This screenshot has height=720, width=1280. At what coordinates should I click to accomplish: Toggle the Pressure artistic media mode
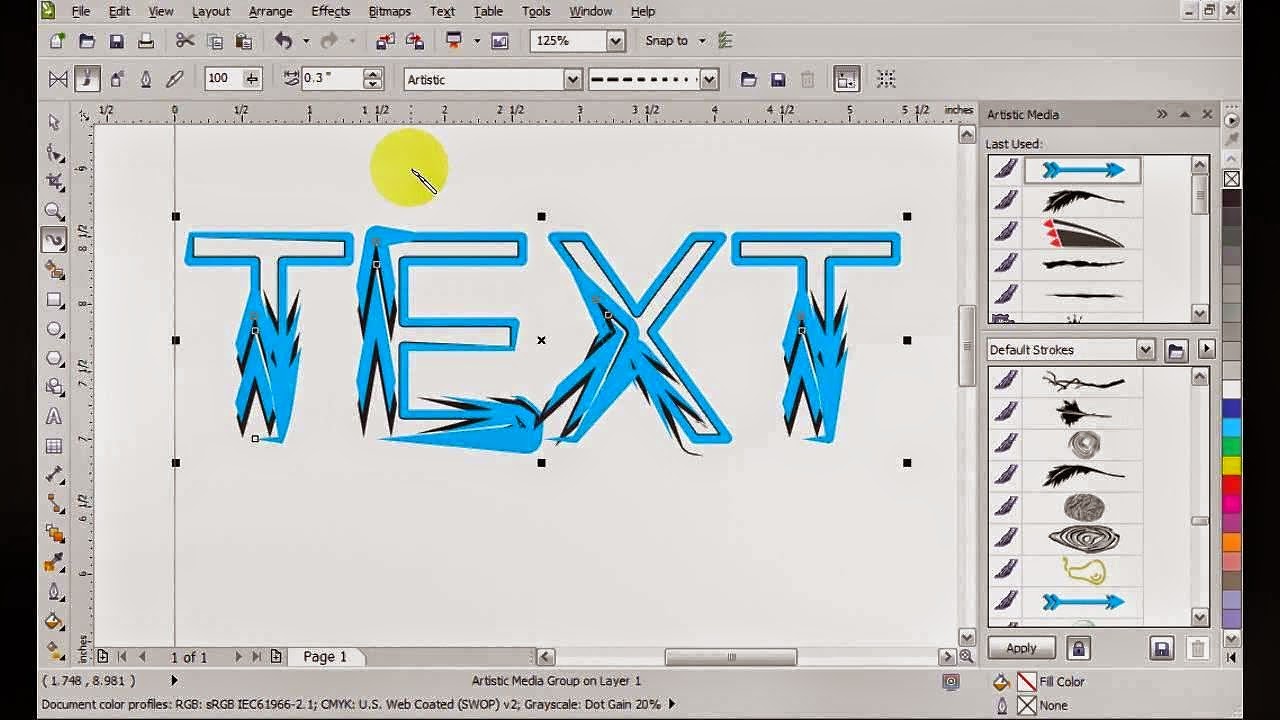[x=175, y=79]
